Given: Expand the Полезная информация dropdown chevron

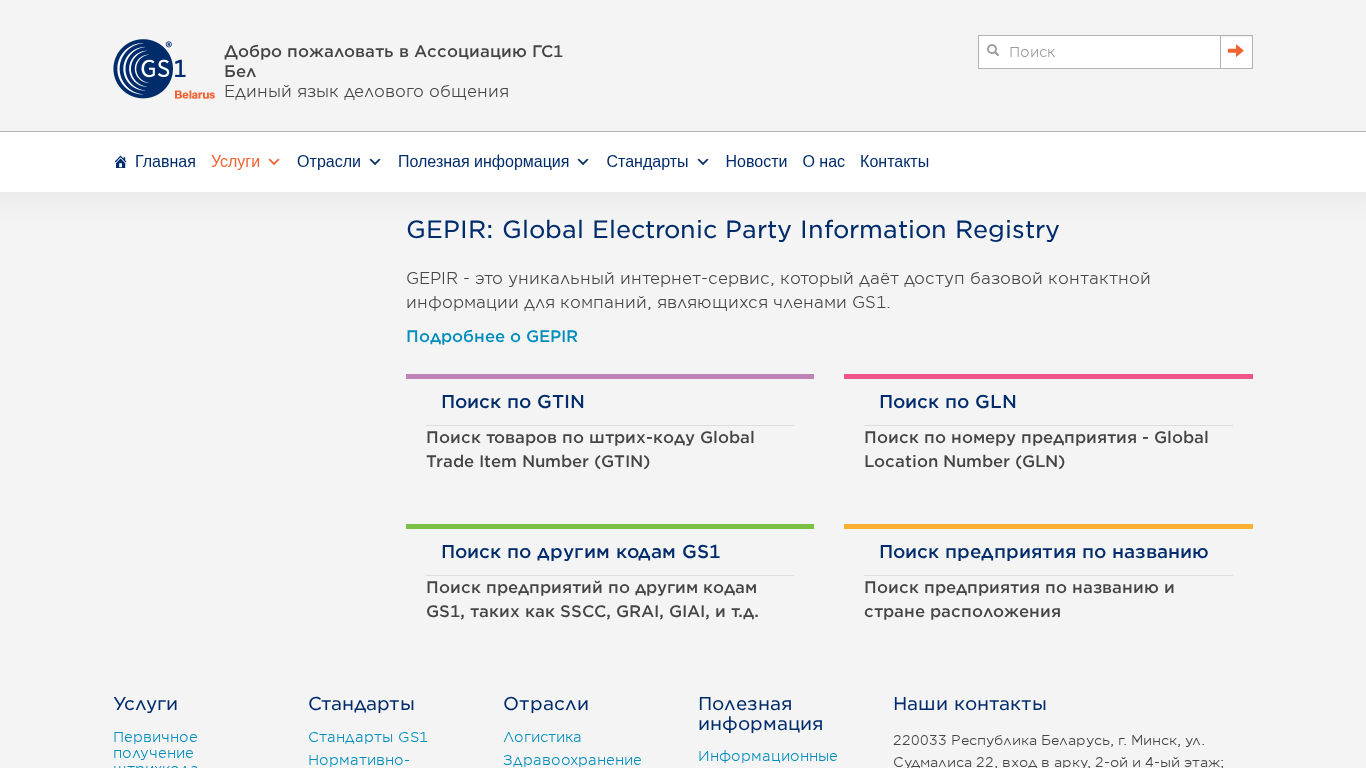Looking at the screenshot, I should click(583, 162).
